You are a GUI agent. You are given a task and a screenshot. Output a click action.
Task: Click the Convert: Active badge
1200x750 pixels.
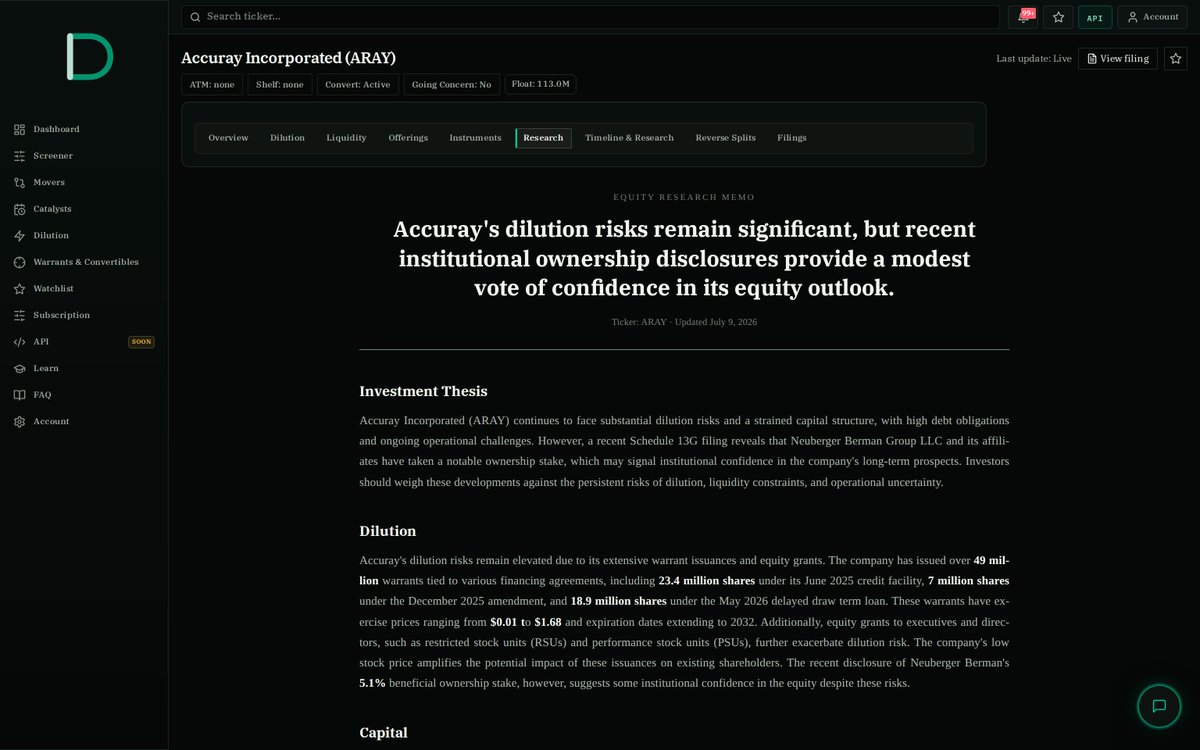[x=358, y=85]
